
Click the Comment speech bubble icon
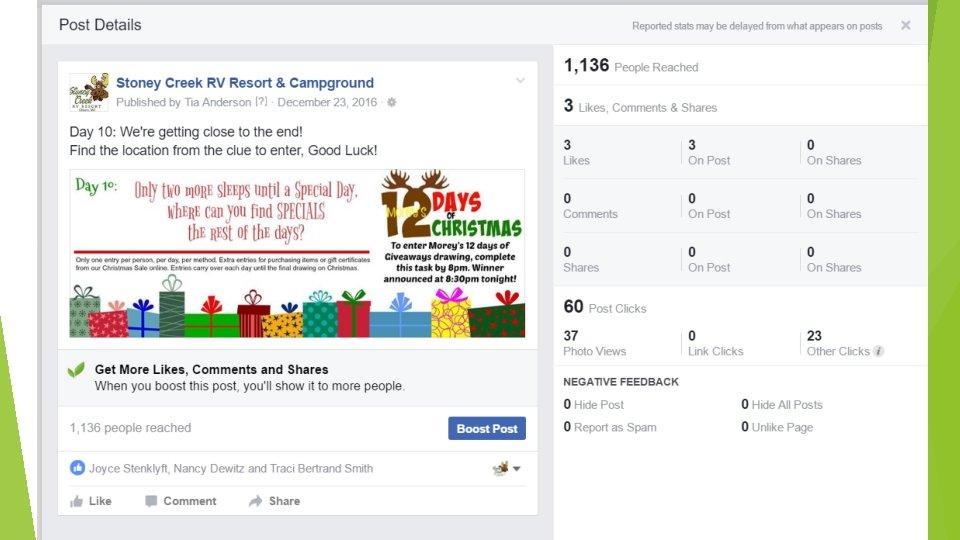click(151, 501)
